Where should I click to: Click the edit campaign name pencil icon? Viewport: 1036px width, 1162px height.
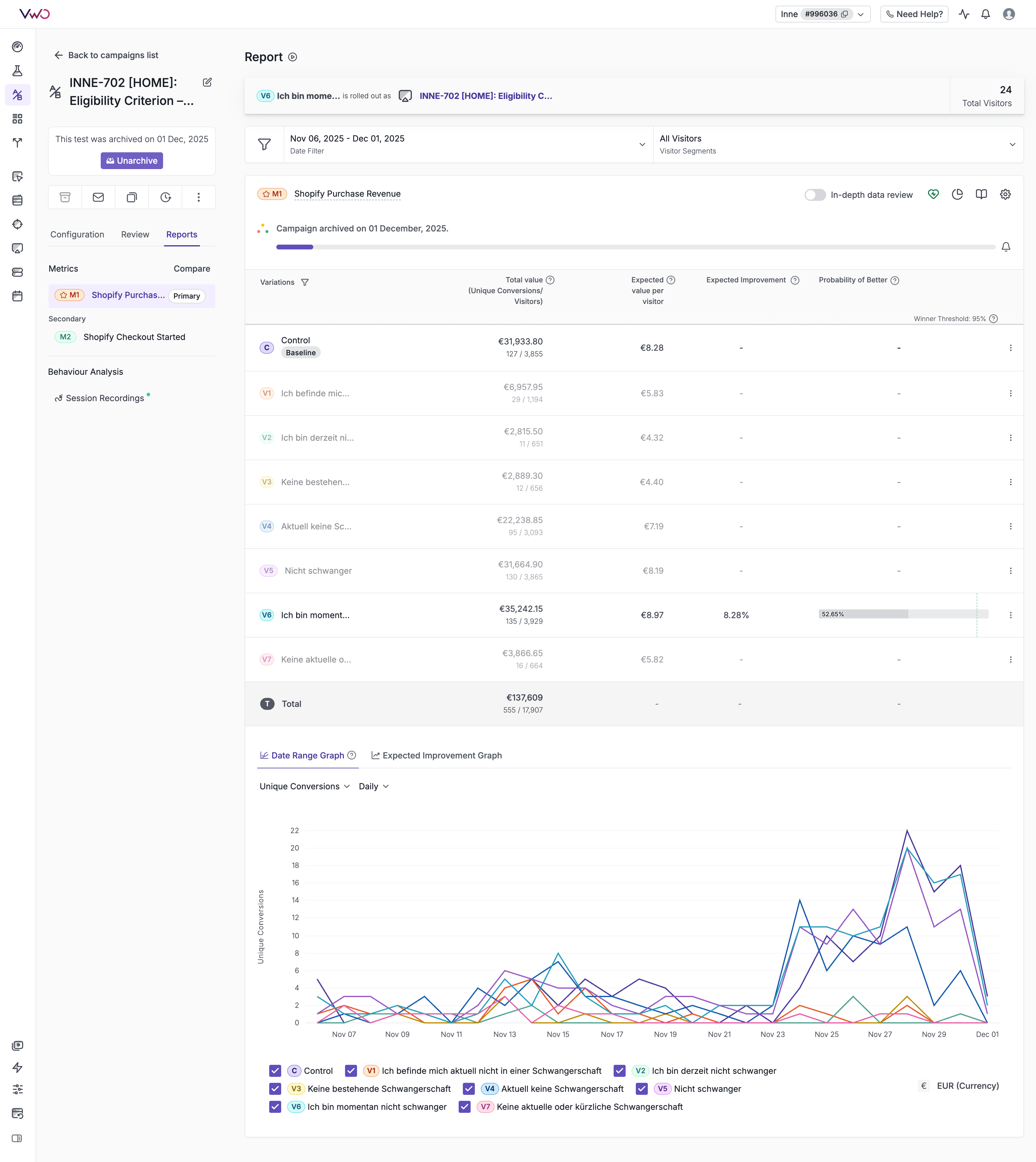207,82
